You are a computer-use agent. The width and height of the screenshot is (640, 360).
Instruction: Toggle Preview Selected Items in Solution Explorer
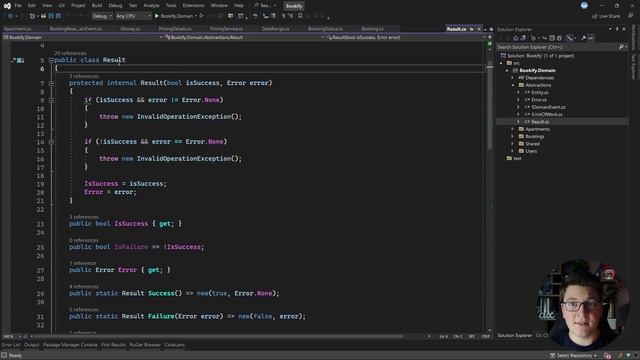pyautogui.click(x=591, y=38)
